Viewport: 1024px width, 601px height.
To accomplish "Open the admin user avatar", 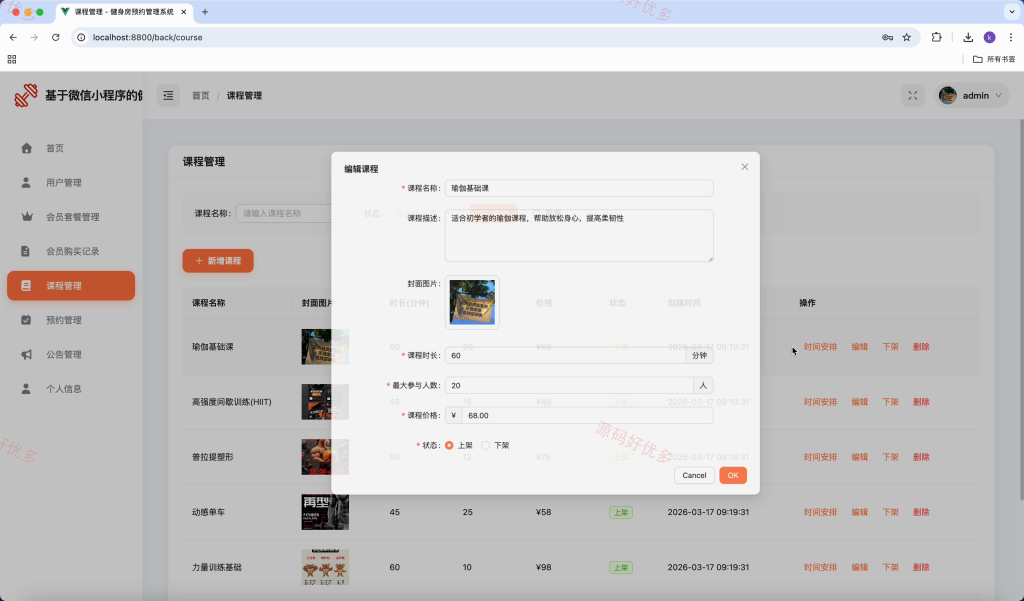I will pyautogui.click(x=948, y=95).
